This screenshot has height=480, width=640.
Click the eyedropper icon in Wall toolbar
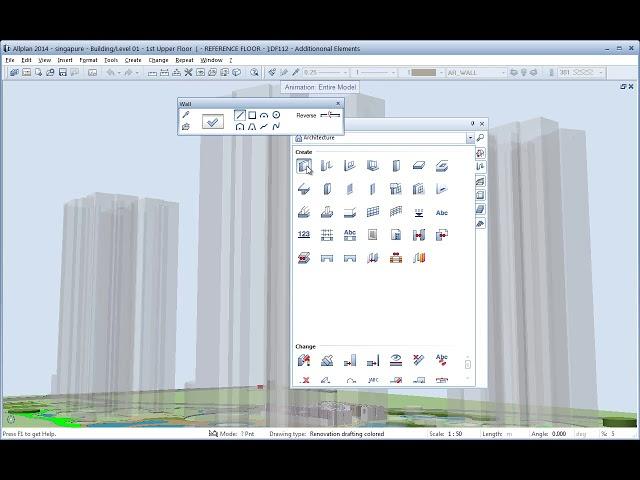[186, 115]
